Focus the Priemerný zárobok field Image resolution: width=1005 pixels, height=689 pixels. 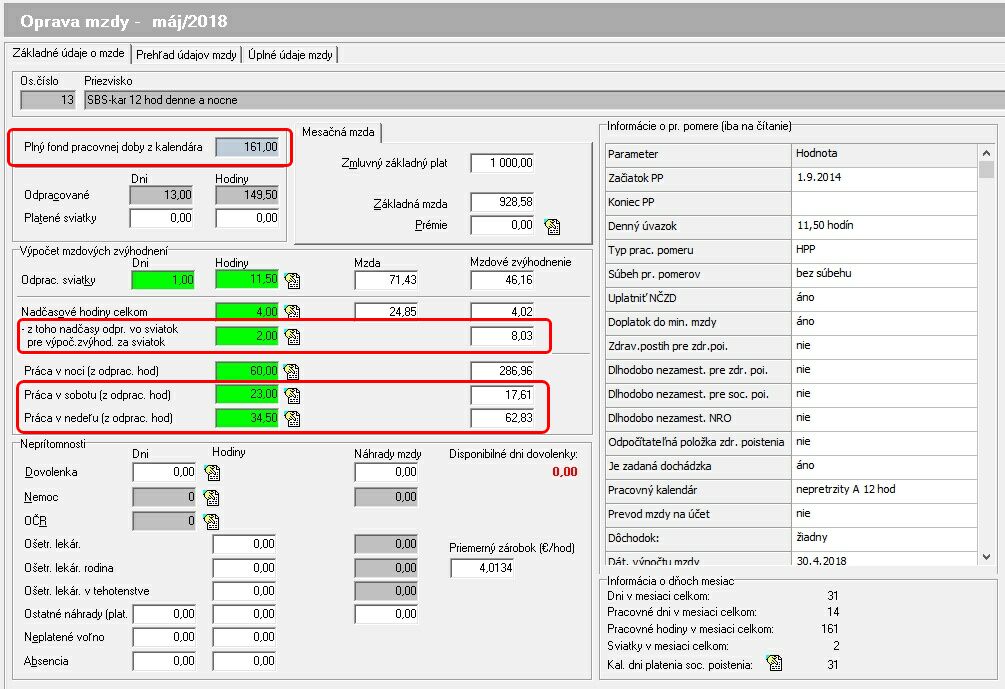pos(482,568)
